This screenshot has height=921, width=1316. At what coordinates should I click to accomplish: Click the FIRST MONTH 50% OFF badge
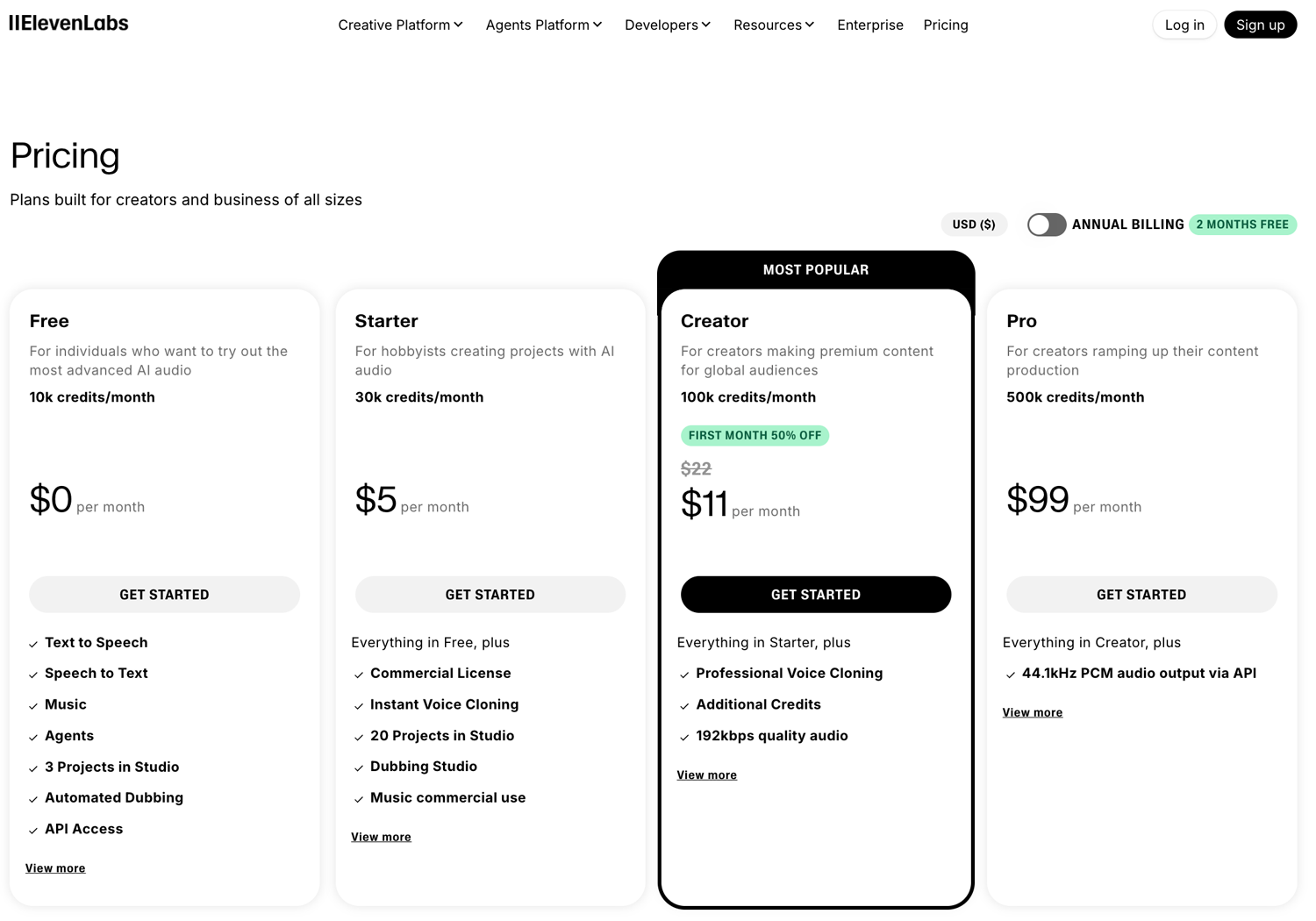[x=755, y=435]
